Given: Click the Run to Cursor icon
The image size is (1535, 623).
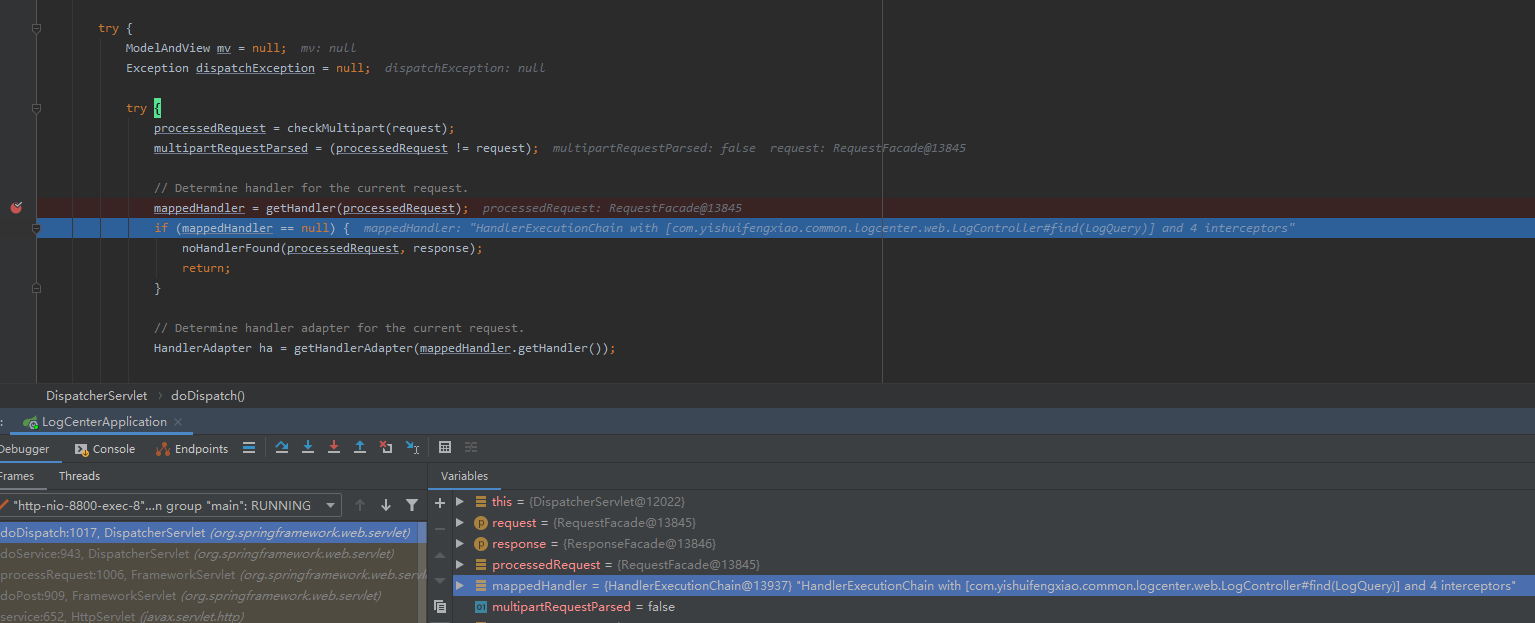Looking at the screenshot, I should coord(412,447).
